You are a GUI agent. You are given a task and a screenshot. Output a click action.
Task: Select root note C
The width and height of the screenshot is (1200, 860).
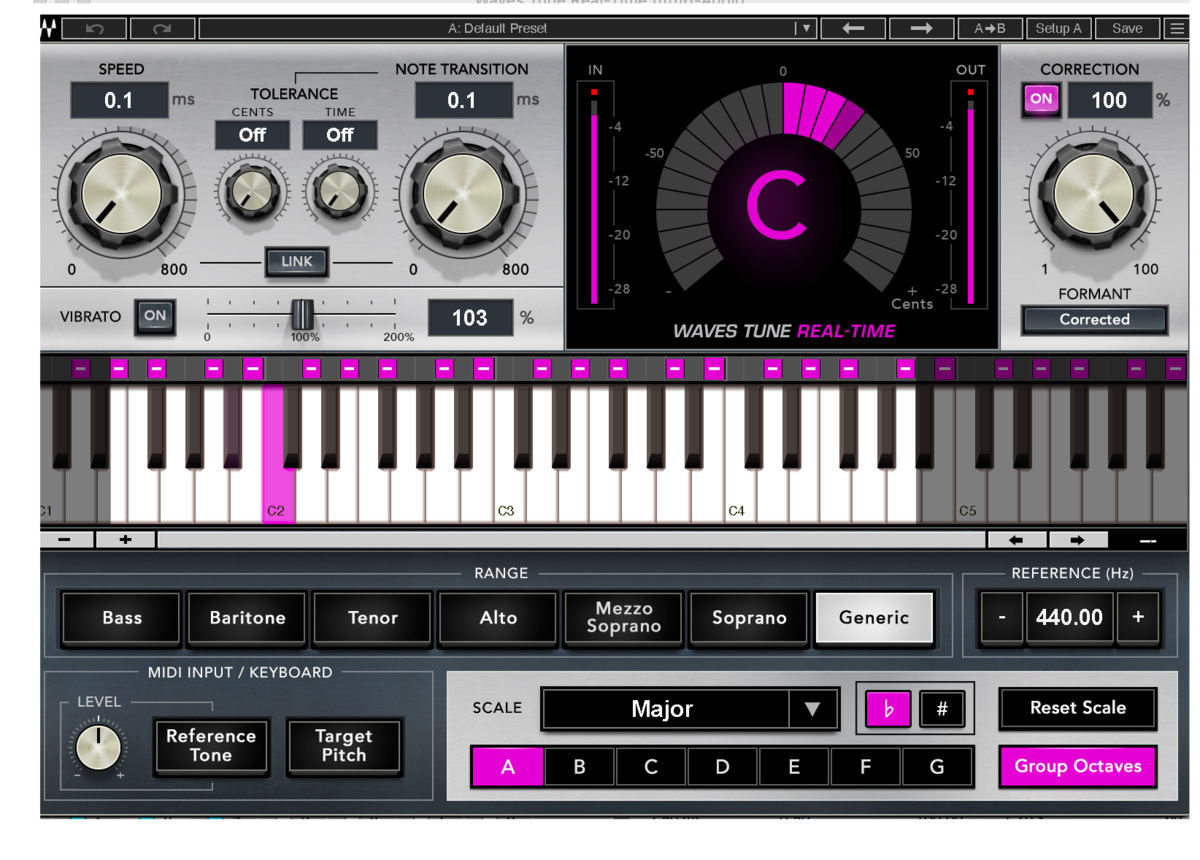651,768
